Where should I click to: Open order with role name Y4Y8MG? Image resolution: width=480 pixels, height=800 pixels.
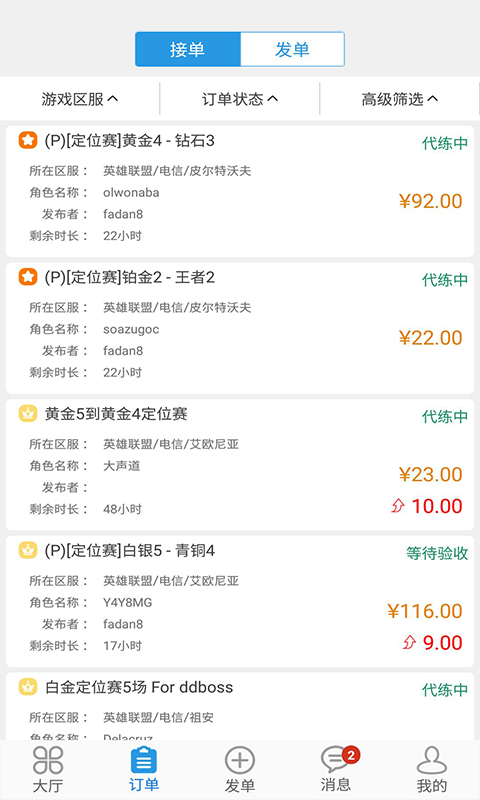click(240, 602)
